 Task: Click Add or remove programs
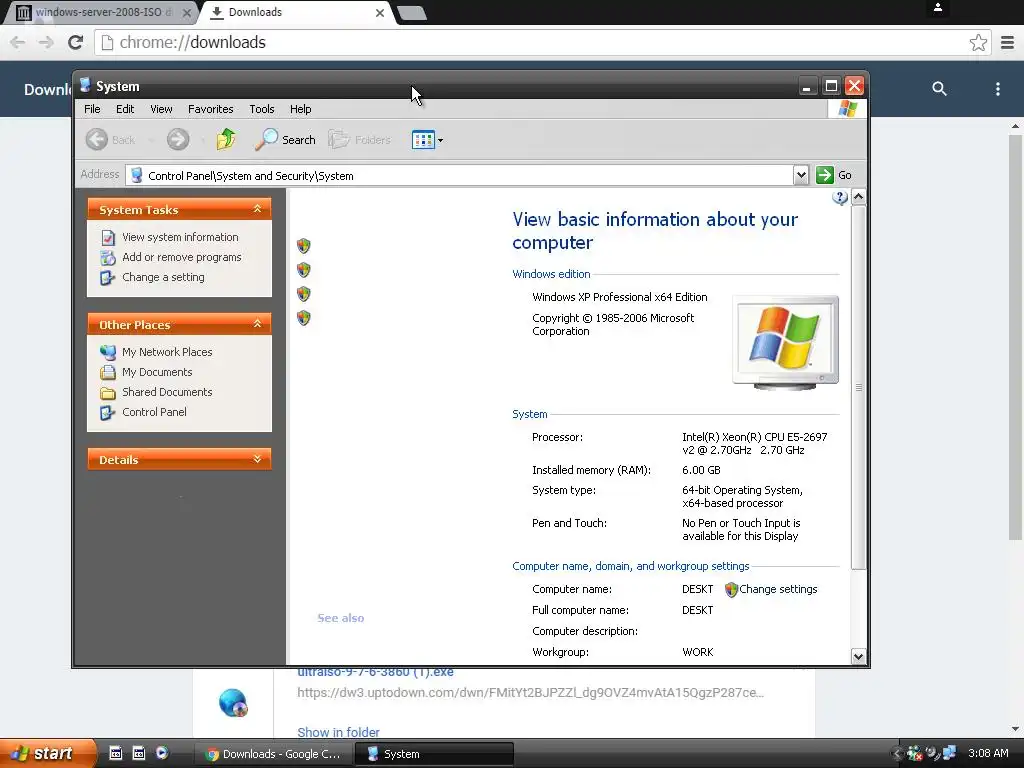pos(182,257)
